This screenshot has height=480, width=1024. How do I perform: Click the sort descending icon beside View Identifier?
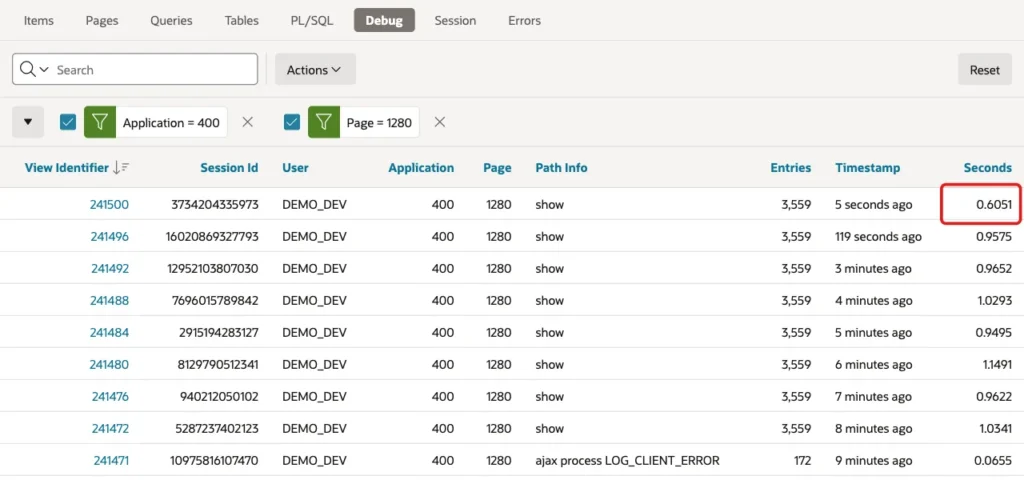(121, 168)
